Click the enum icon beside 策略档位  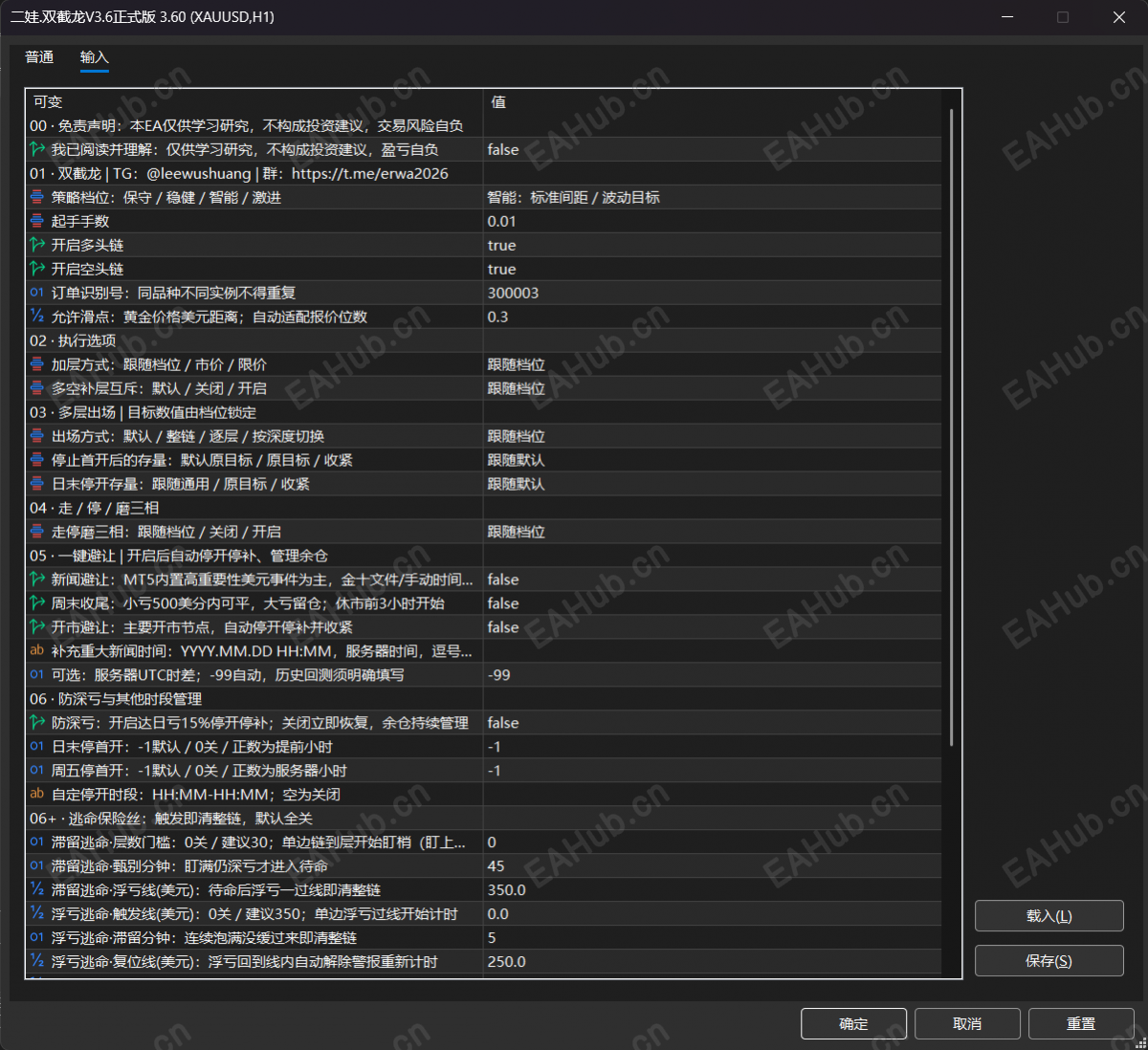tap(37, 197)
